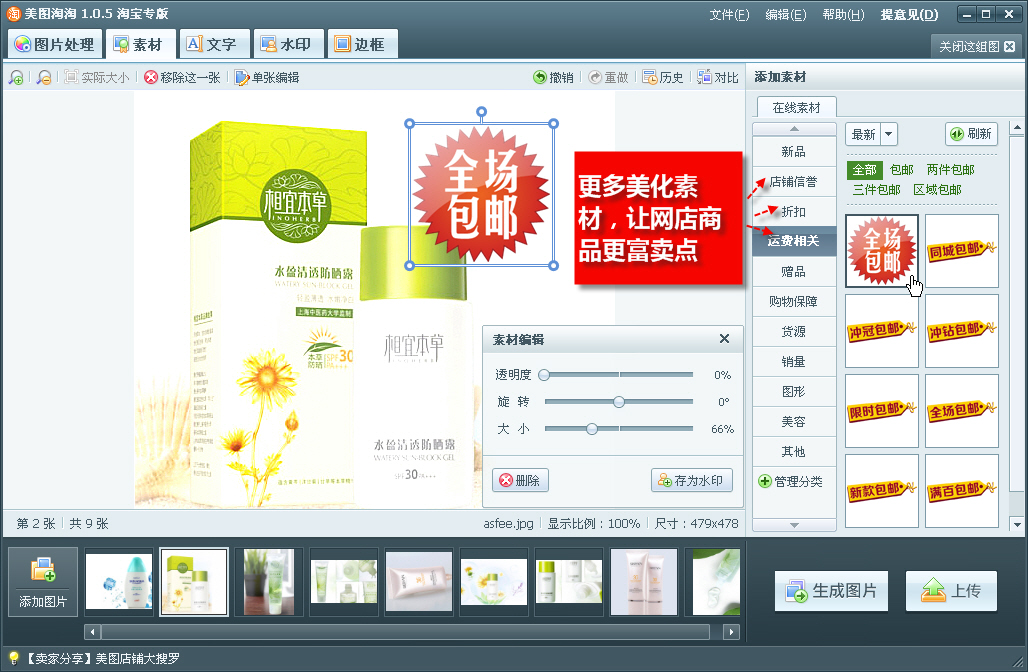The height and width of the screenshot is (672, 1028).
Task: Undo last action with 撤销
Action: 553,77
